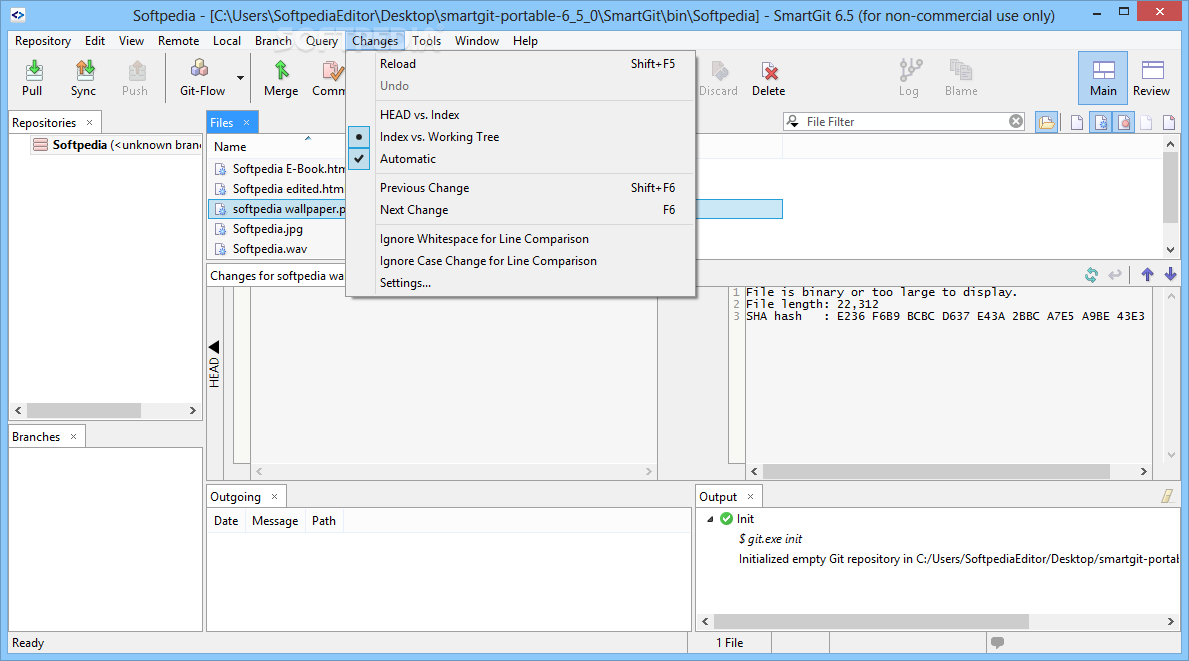Click the Merge toolbar icon
Viewport: 1189px width, 661px height.
[x=281, y=71]
